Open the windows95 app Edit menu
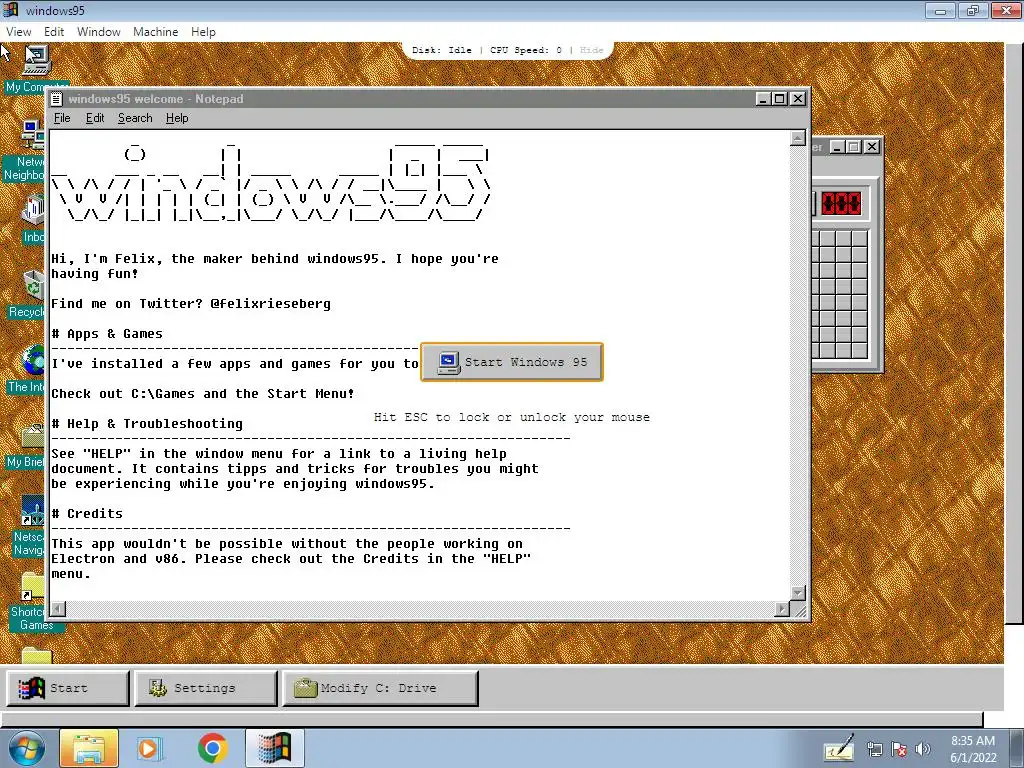Screen dimensions: 1024x768 tap(54, 31)
